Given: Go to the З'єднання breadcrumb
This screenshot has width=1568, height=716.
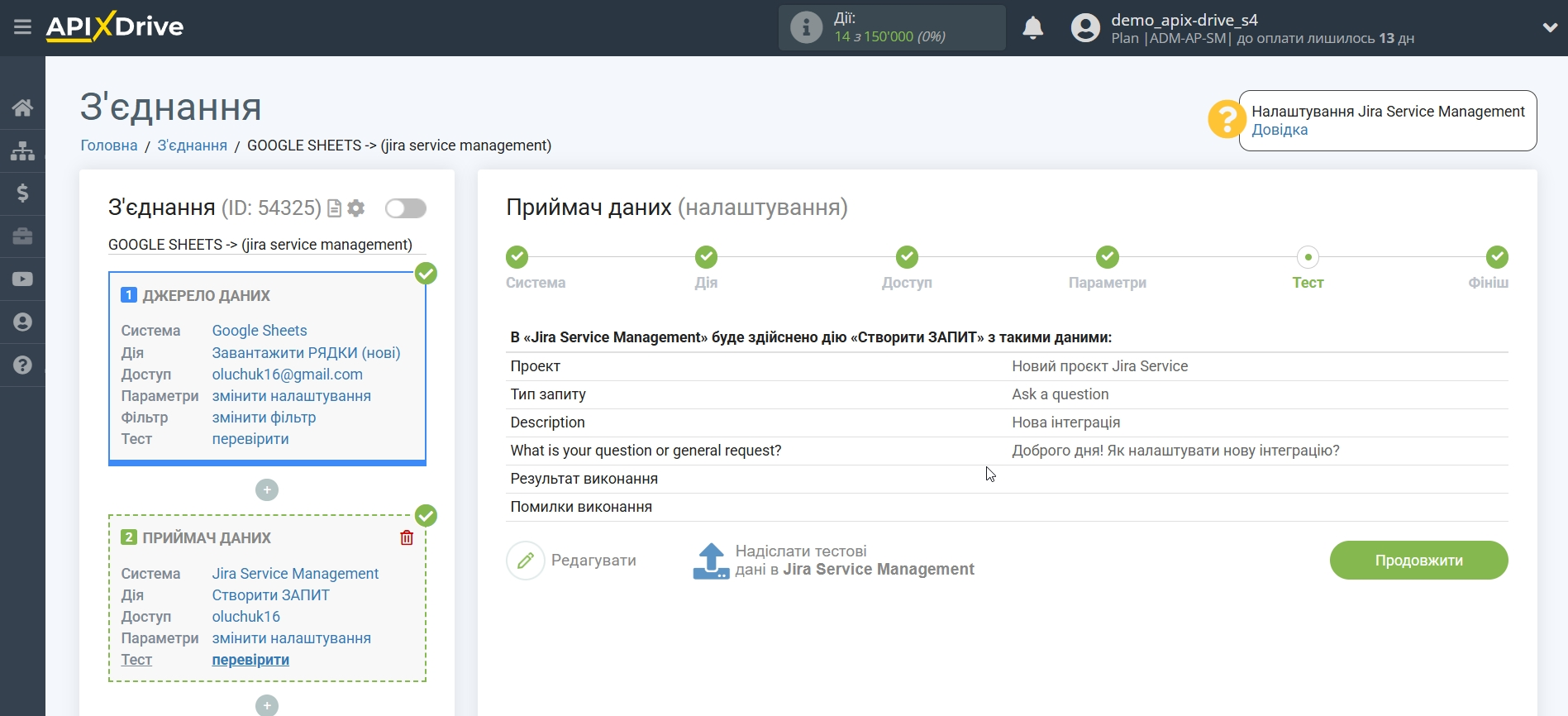Looking at the screenshot, I should [x=193, y=146].
